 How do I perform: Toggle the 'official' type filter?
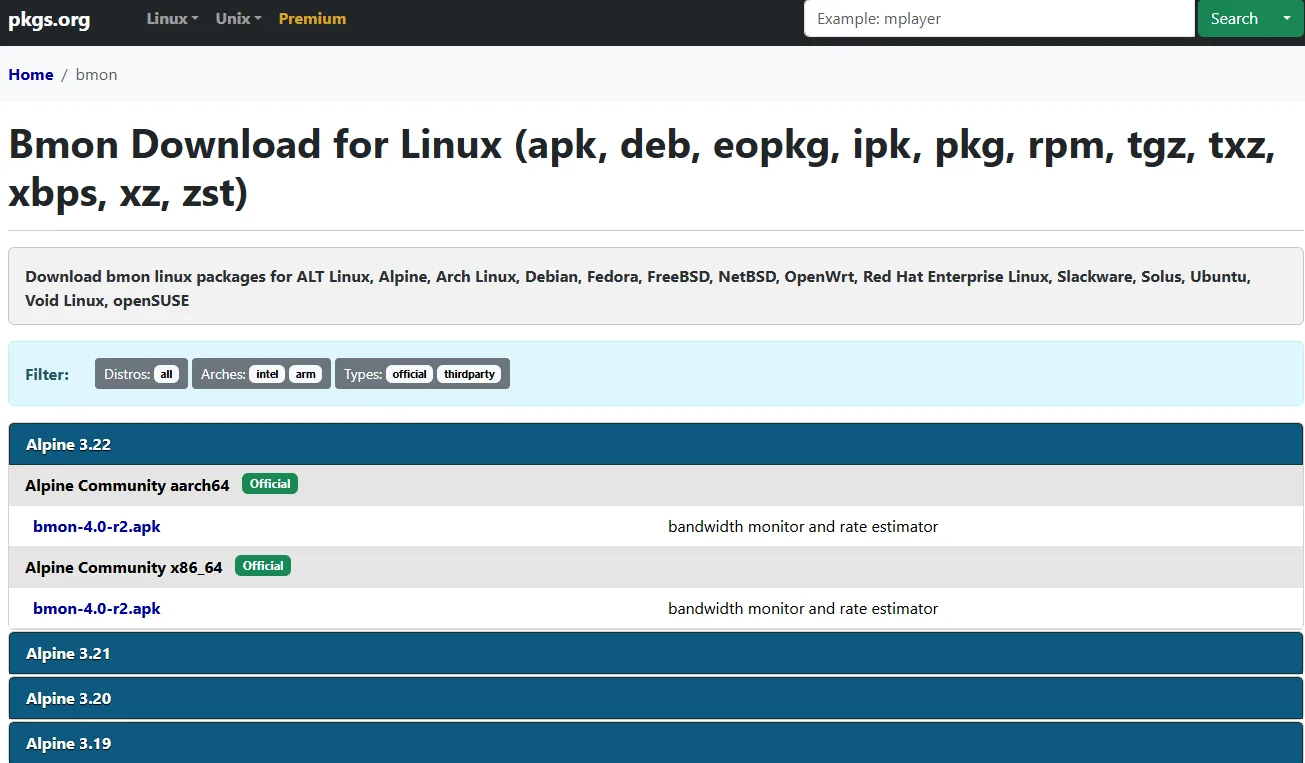tap(410, 374)
